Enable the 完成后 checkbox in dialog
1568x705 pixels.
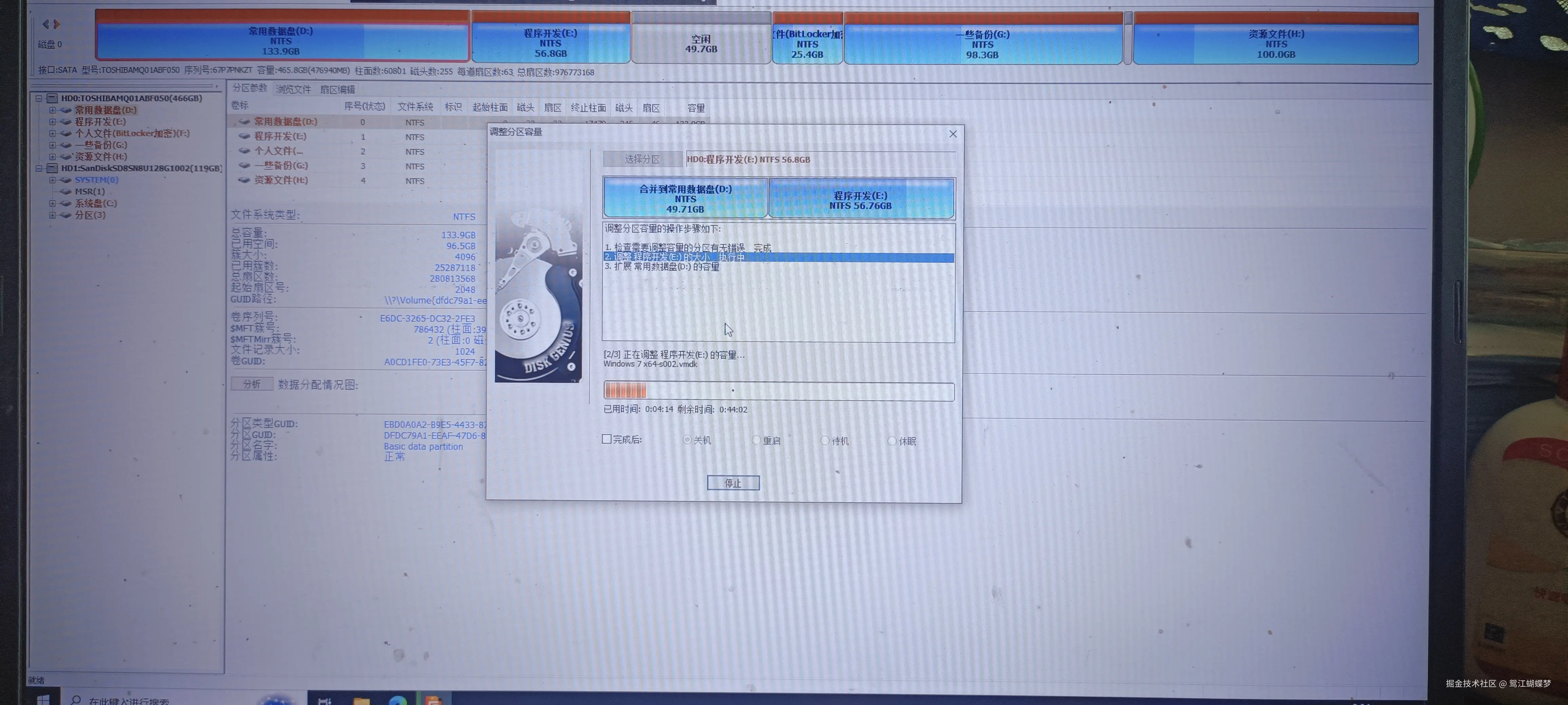(x=607, y=439)
